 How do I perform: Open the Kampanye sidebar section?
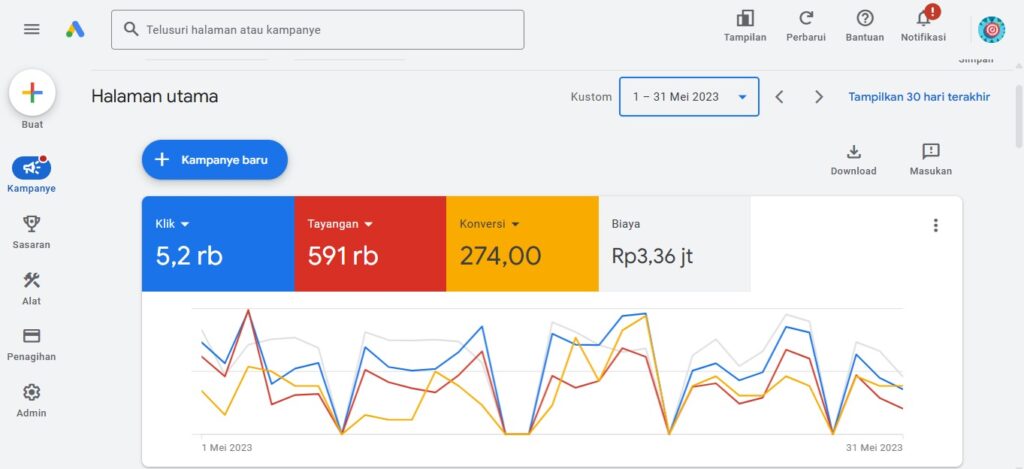(x=31, y=168)
